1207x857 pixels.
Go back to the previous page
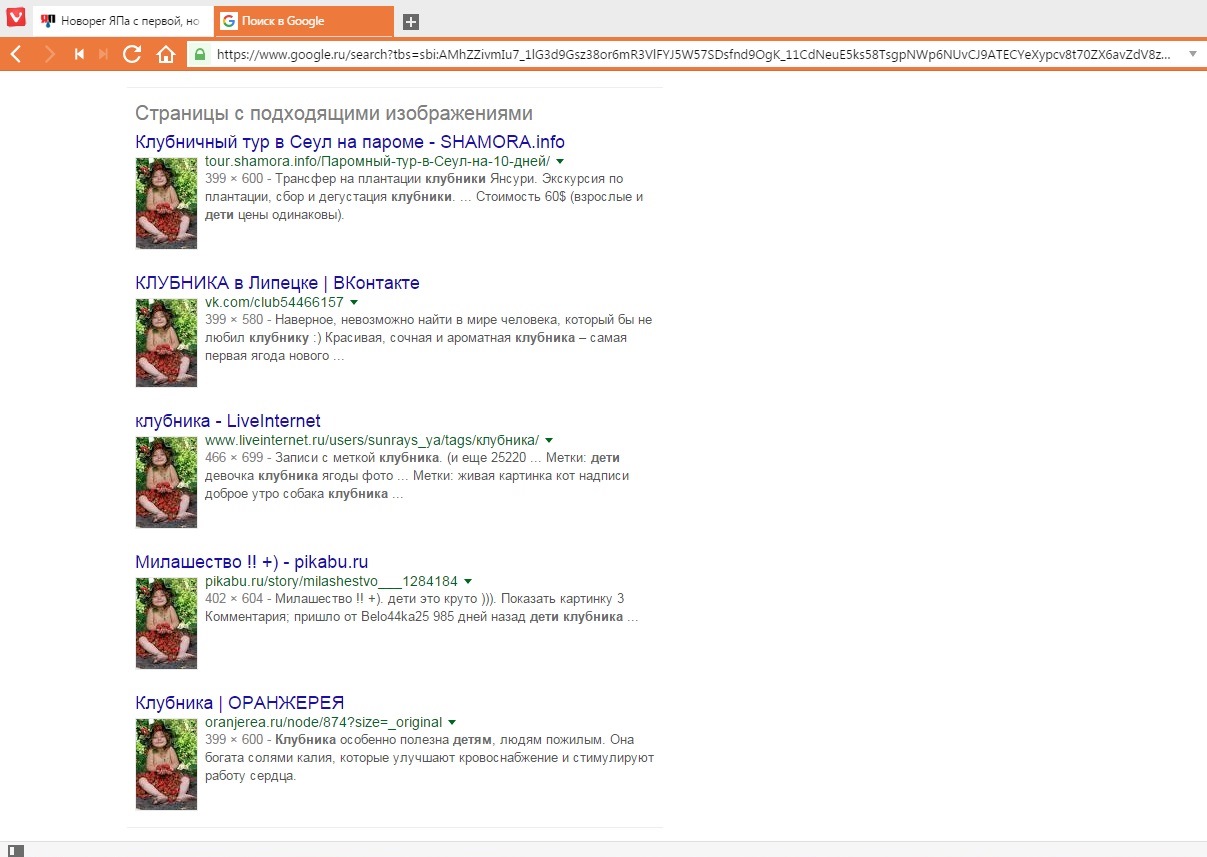click(16, 54)
